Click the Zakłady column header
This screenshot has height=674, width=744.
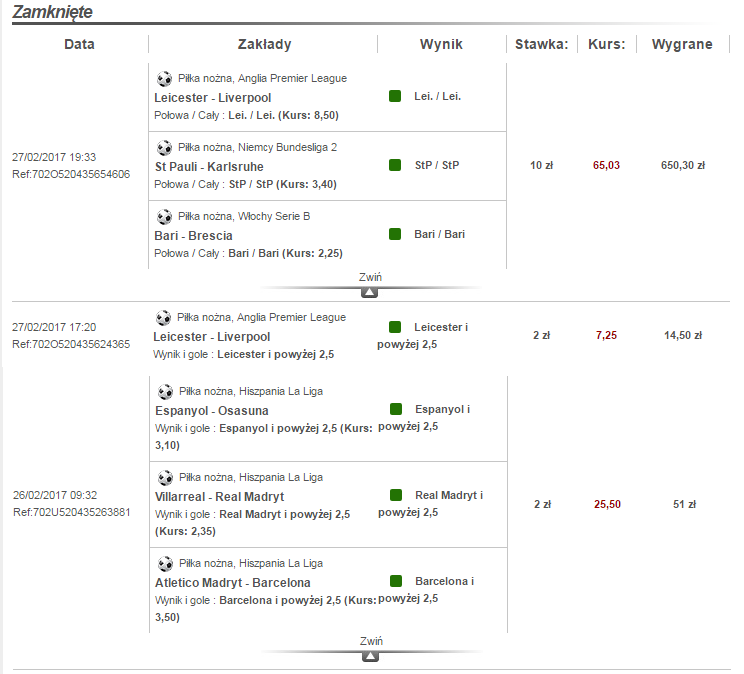(x=265, y=44)
